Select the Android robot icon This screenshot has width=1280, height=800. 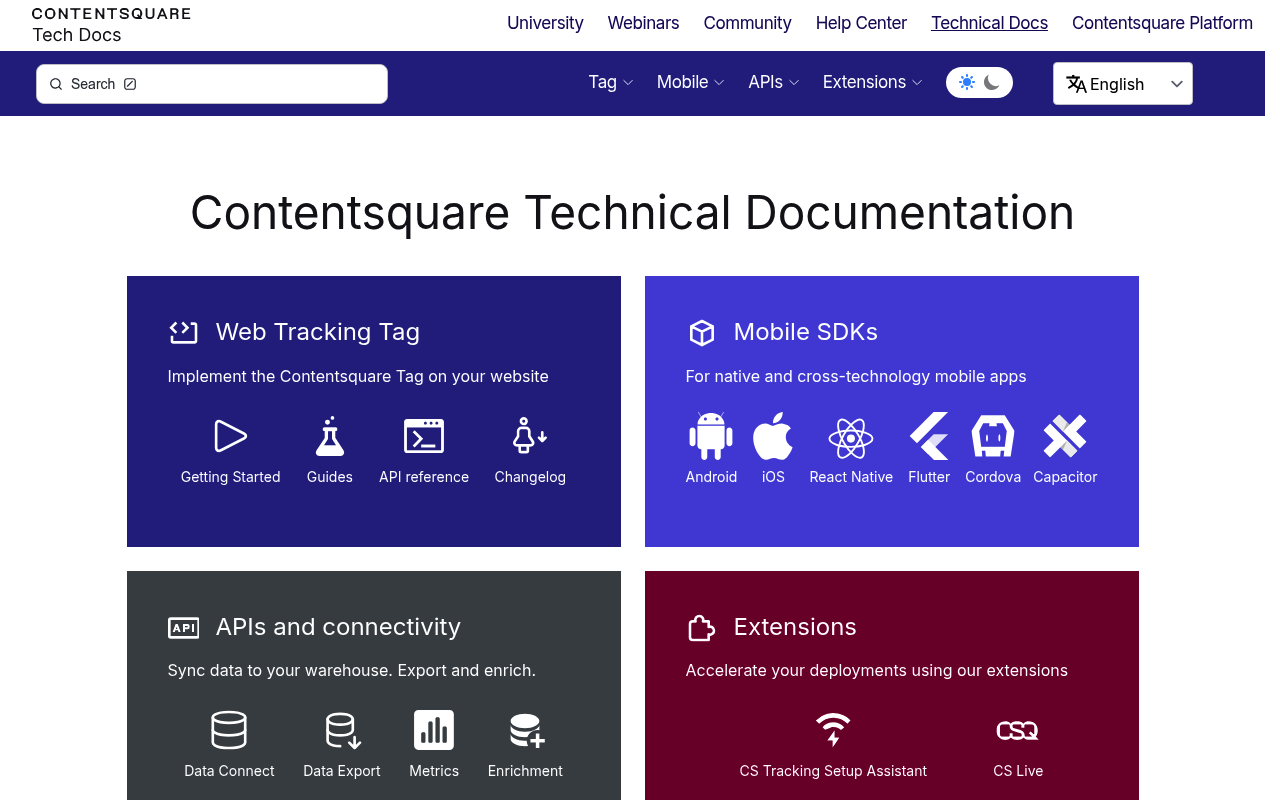tap(711, 436)
